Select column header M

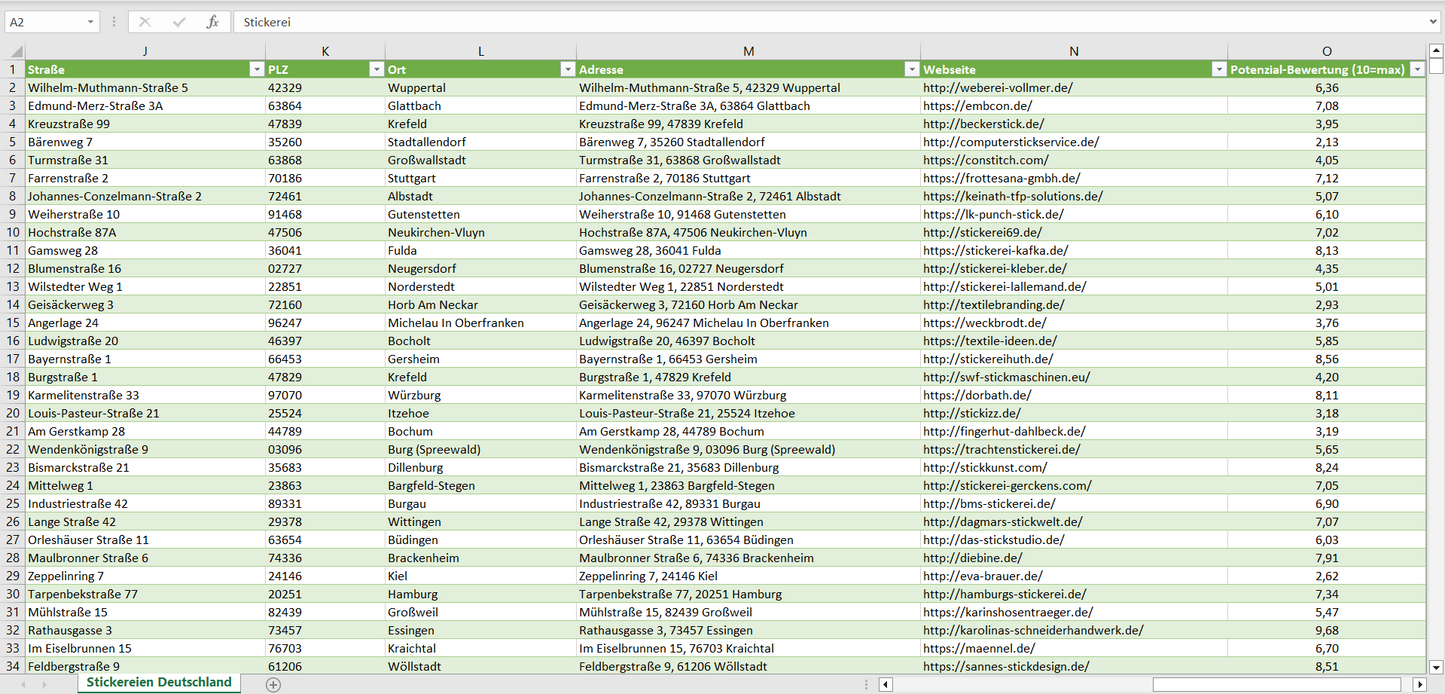(748, 51)
